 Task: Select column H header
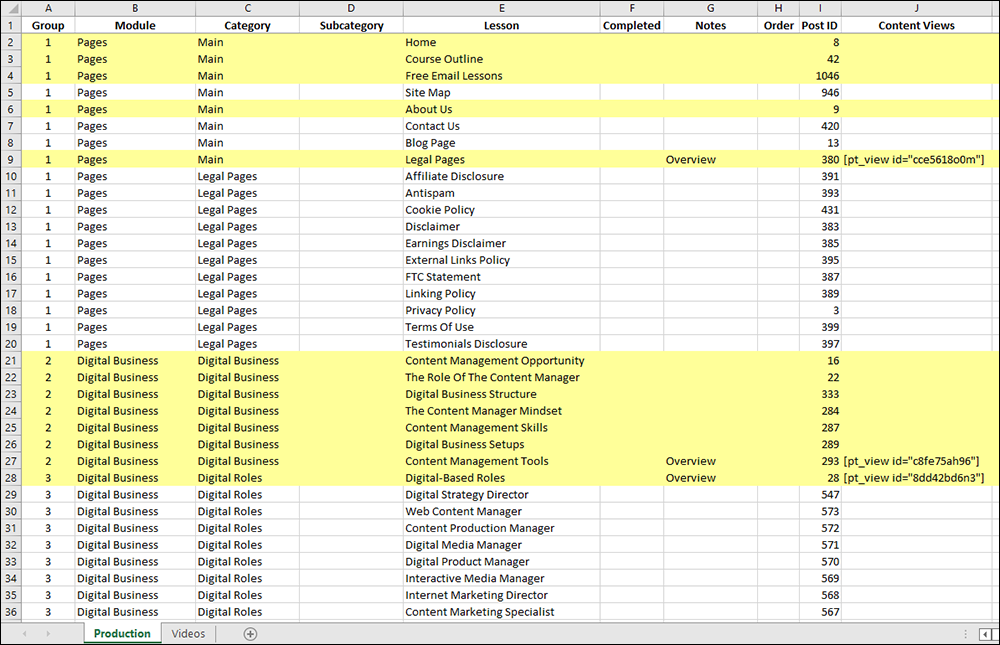778,8
